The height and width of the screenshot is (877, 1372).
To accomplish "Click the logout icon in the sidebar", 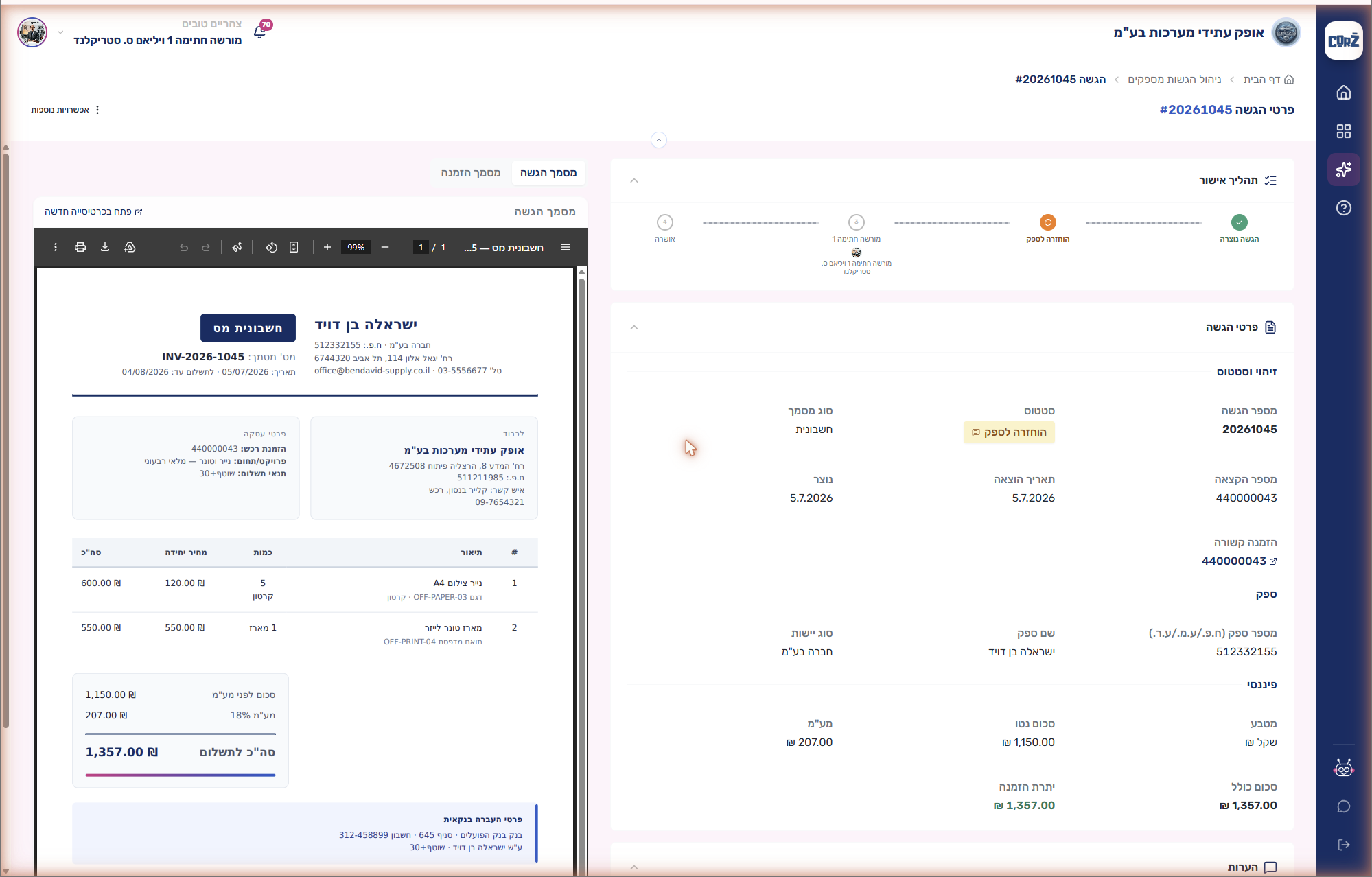I will point(1343,845).
